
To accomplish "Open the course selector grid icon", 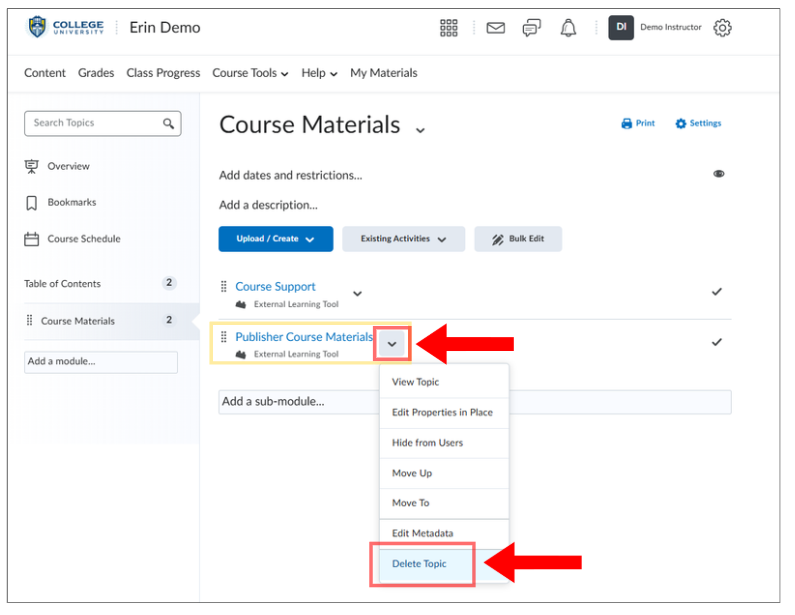I will 449,28.
